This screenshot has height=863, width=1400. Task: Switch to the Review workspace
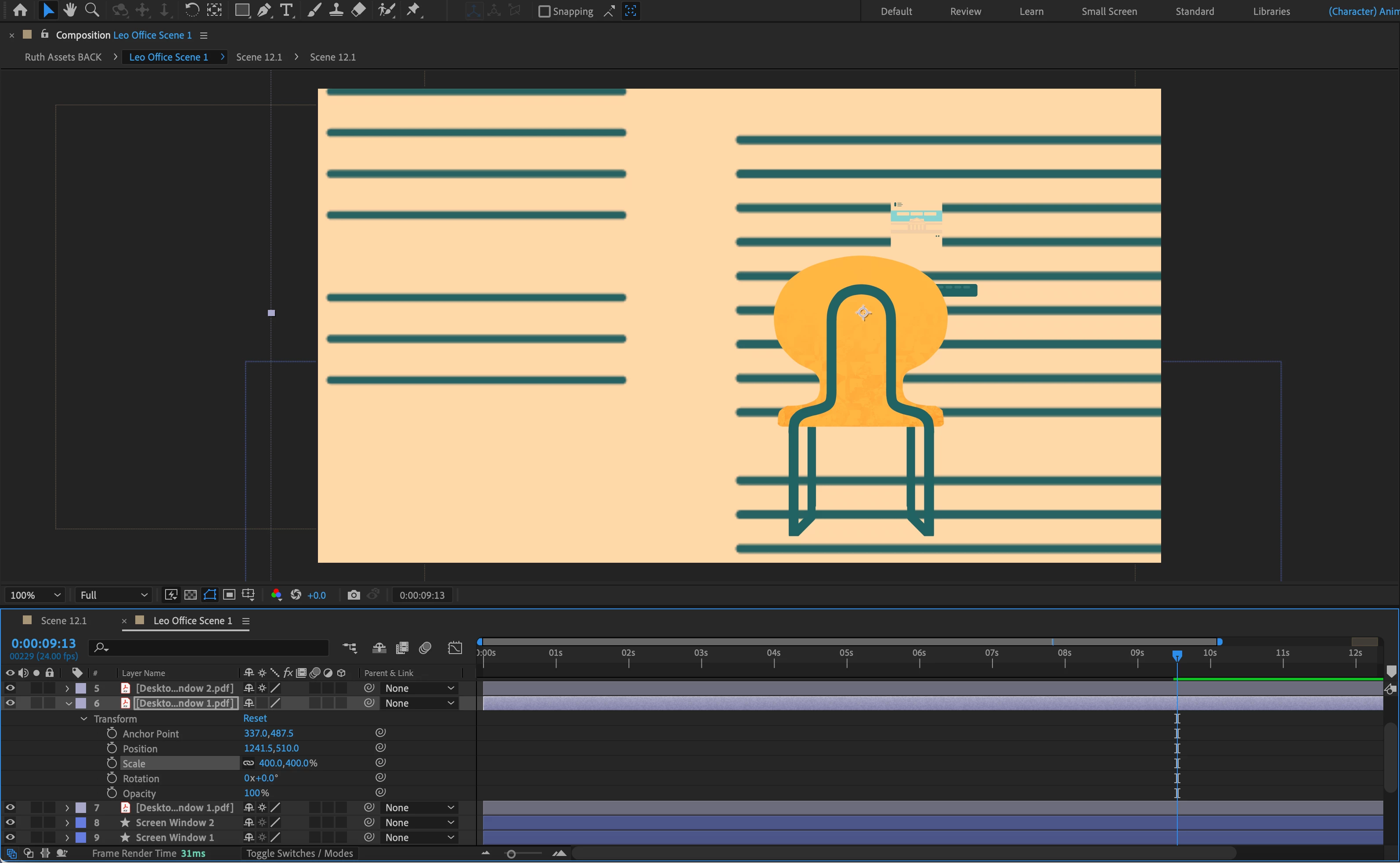(965, 11)
